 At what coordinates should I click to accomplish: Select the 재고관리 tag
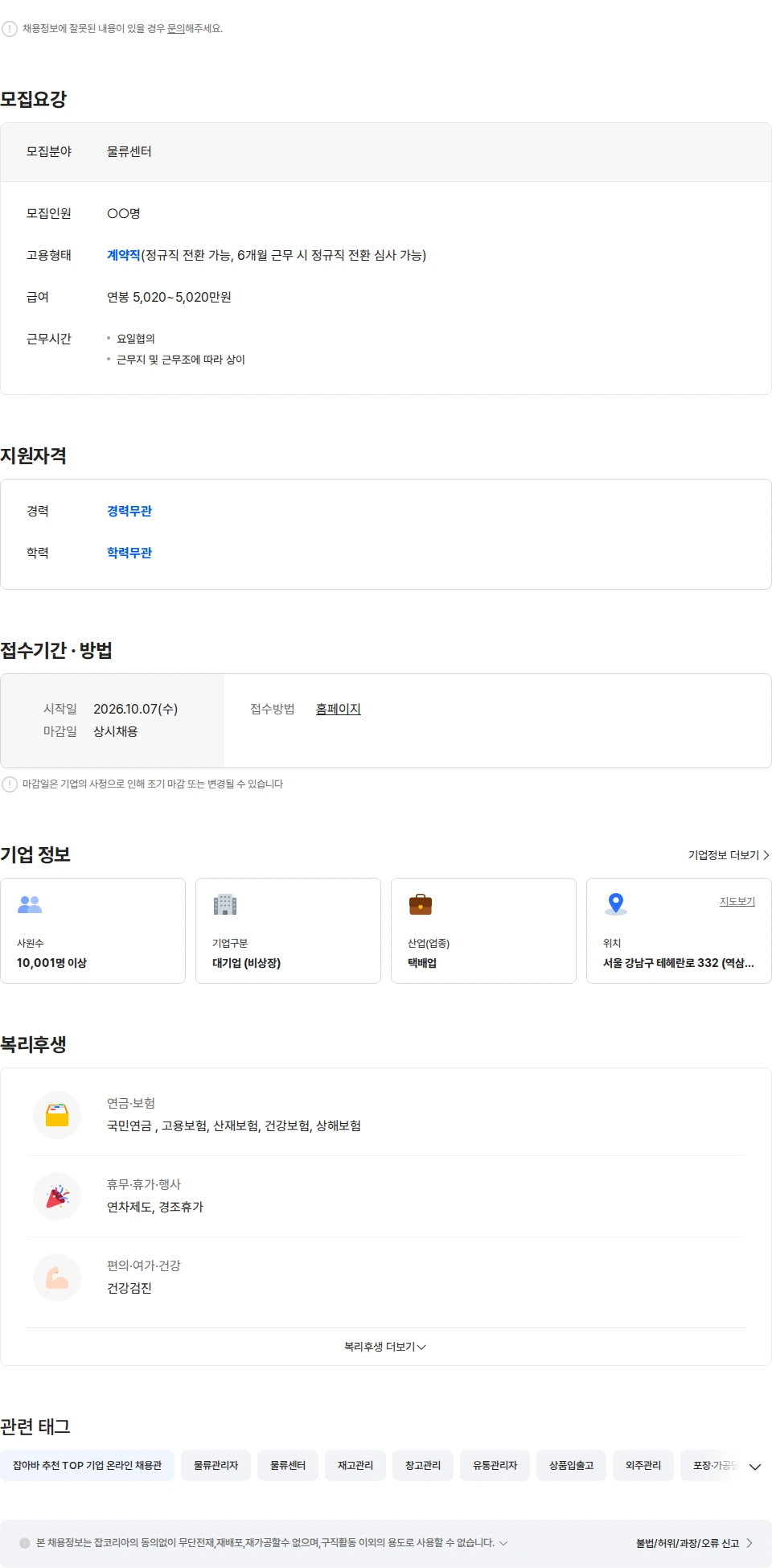click(x=355, y=1466)
